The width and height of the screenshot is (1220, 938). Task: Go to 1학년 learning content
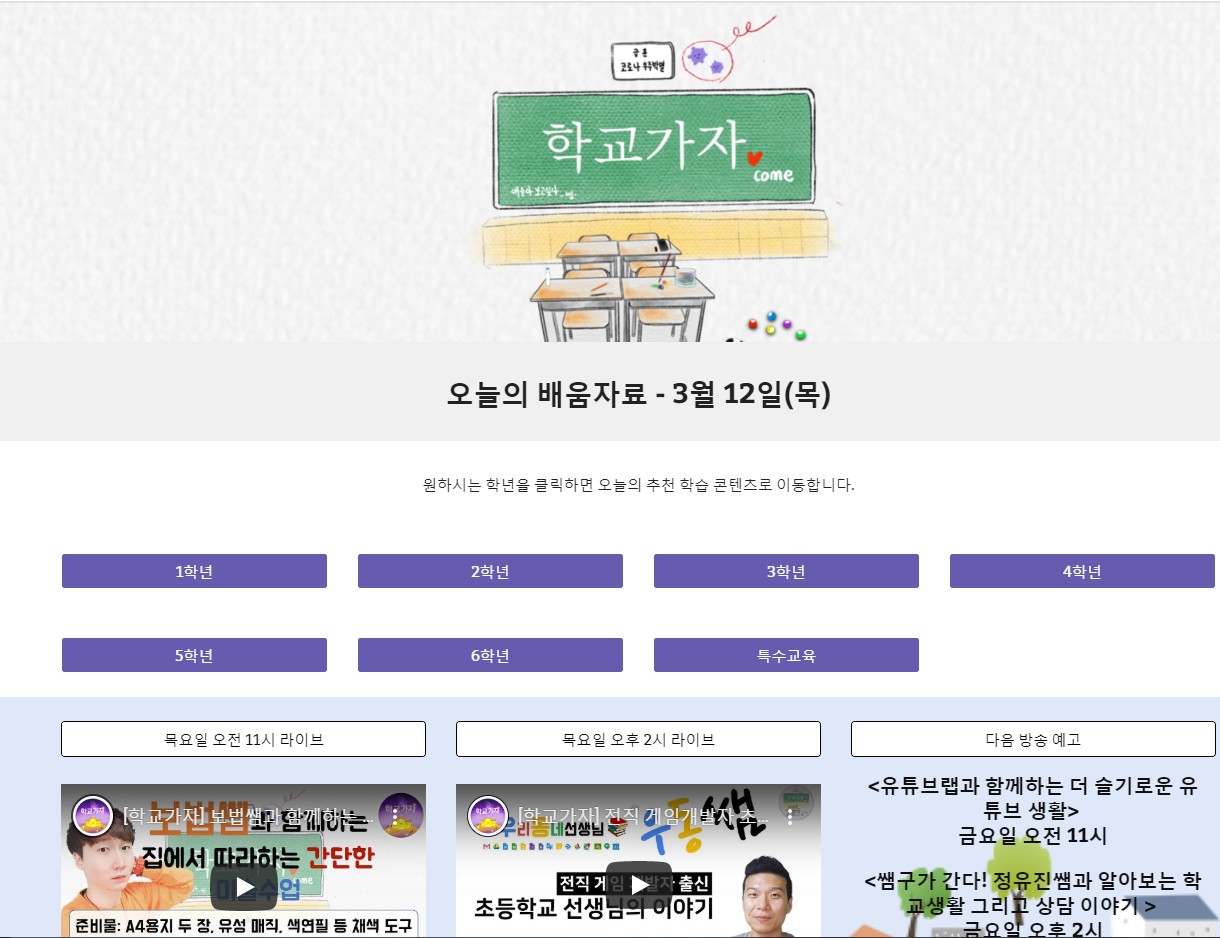coord(194,571)
